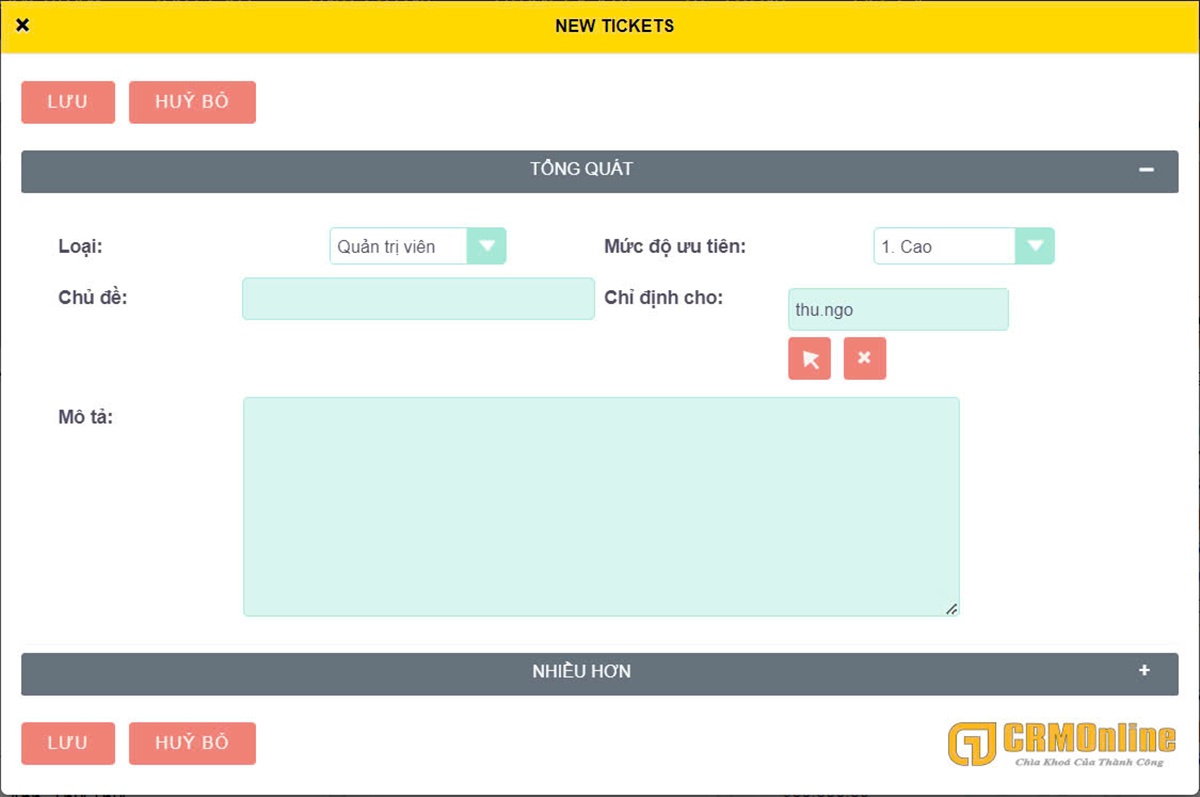Image resolution: width=1200 pixels, height=797 pixels.
Task: Click the NEW TICKETS title bar
Action: point(613,25)
